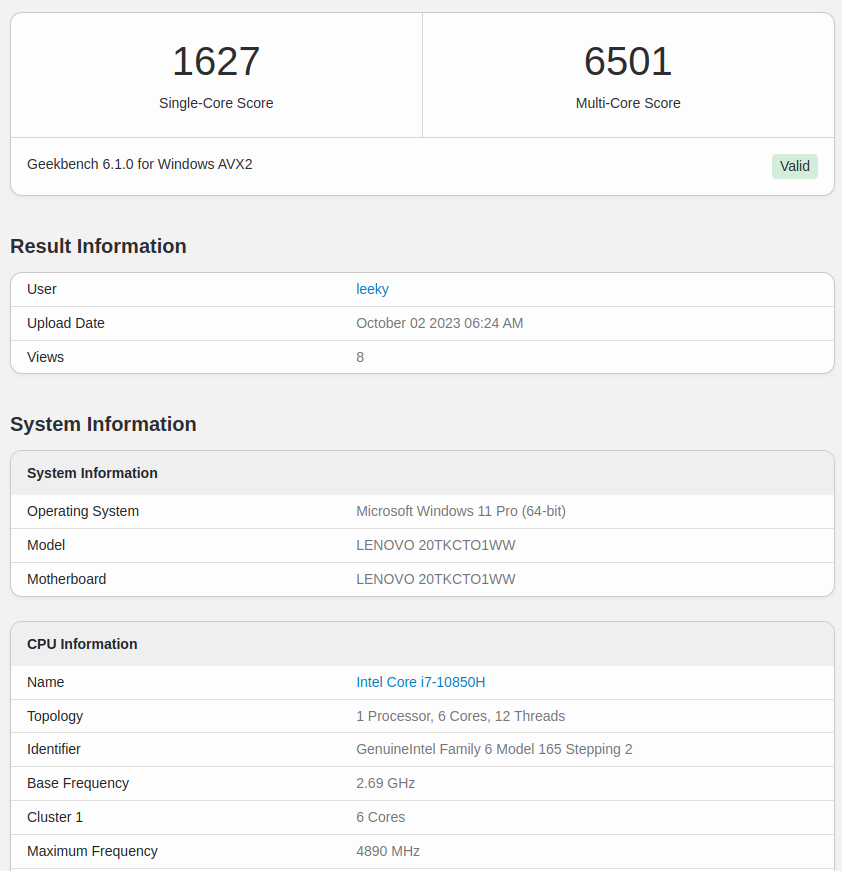
Task: Click the Result Information heading
Action: tap(98, 246)
